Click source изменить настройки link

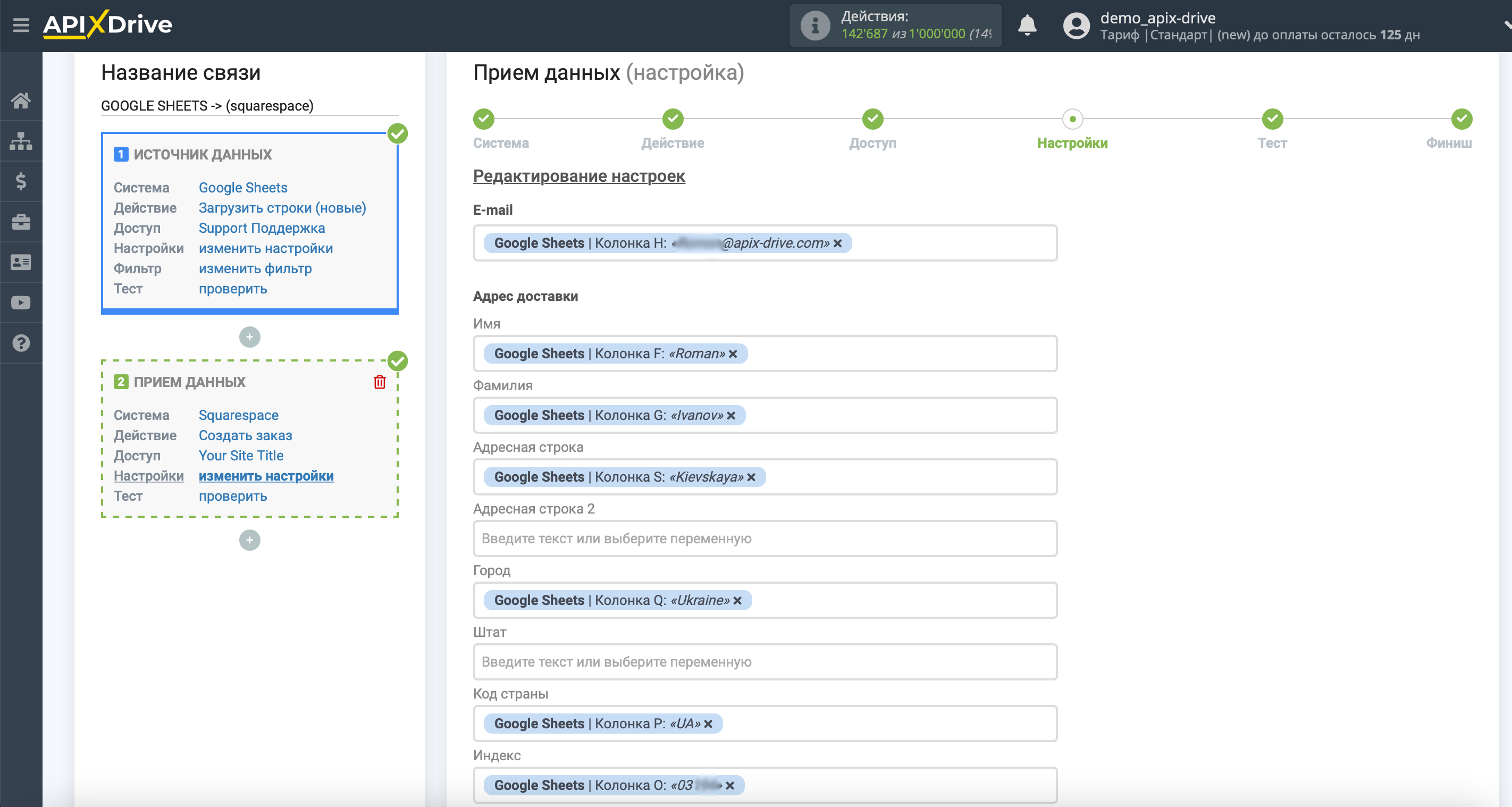[x=266, y=248]
